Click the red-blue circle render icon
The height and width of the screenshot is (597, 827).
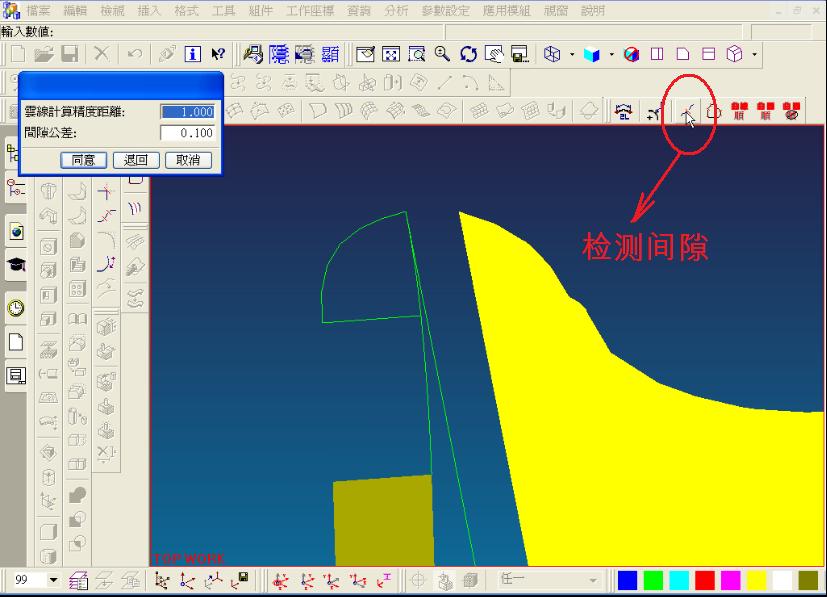[631, 54]
